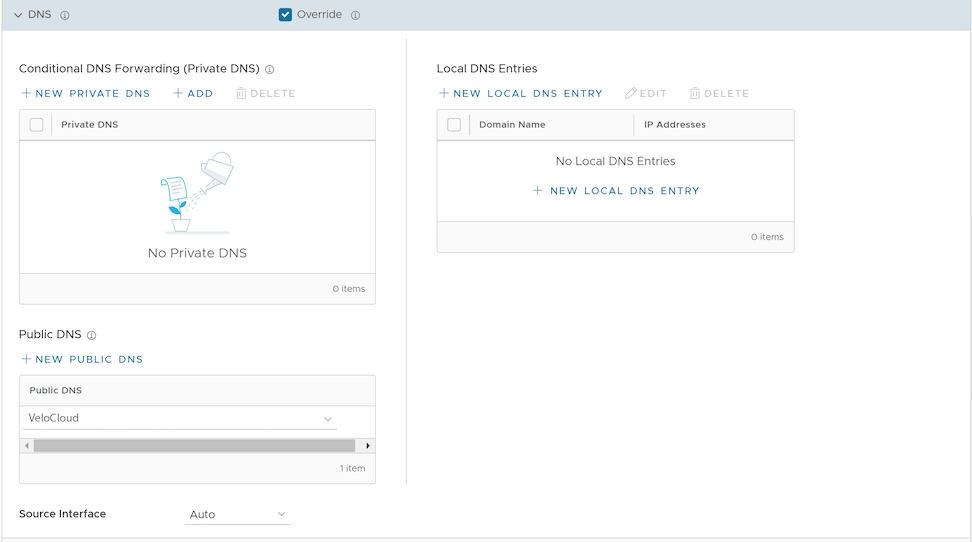Uncheck the Override checkbox
The width and height of the screenshot is (972, 542).
(285, 15)
